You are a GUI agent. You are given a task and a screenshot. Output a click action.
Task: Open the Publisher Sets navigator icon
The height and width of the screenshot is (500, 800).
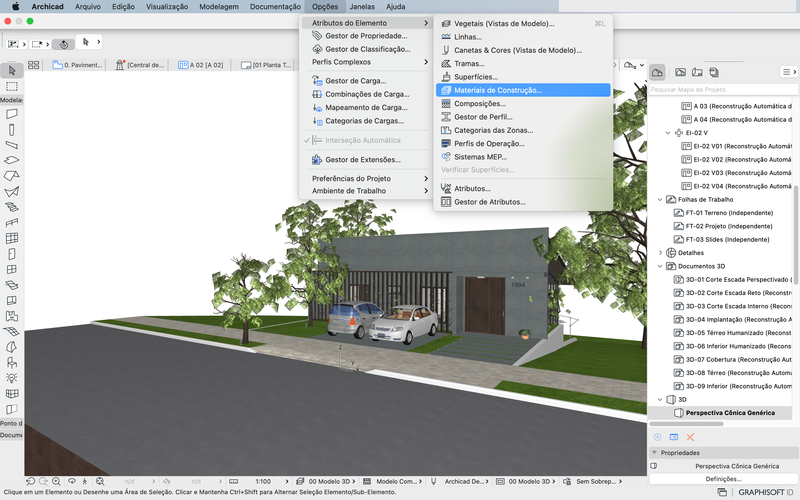pos(714,72)
